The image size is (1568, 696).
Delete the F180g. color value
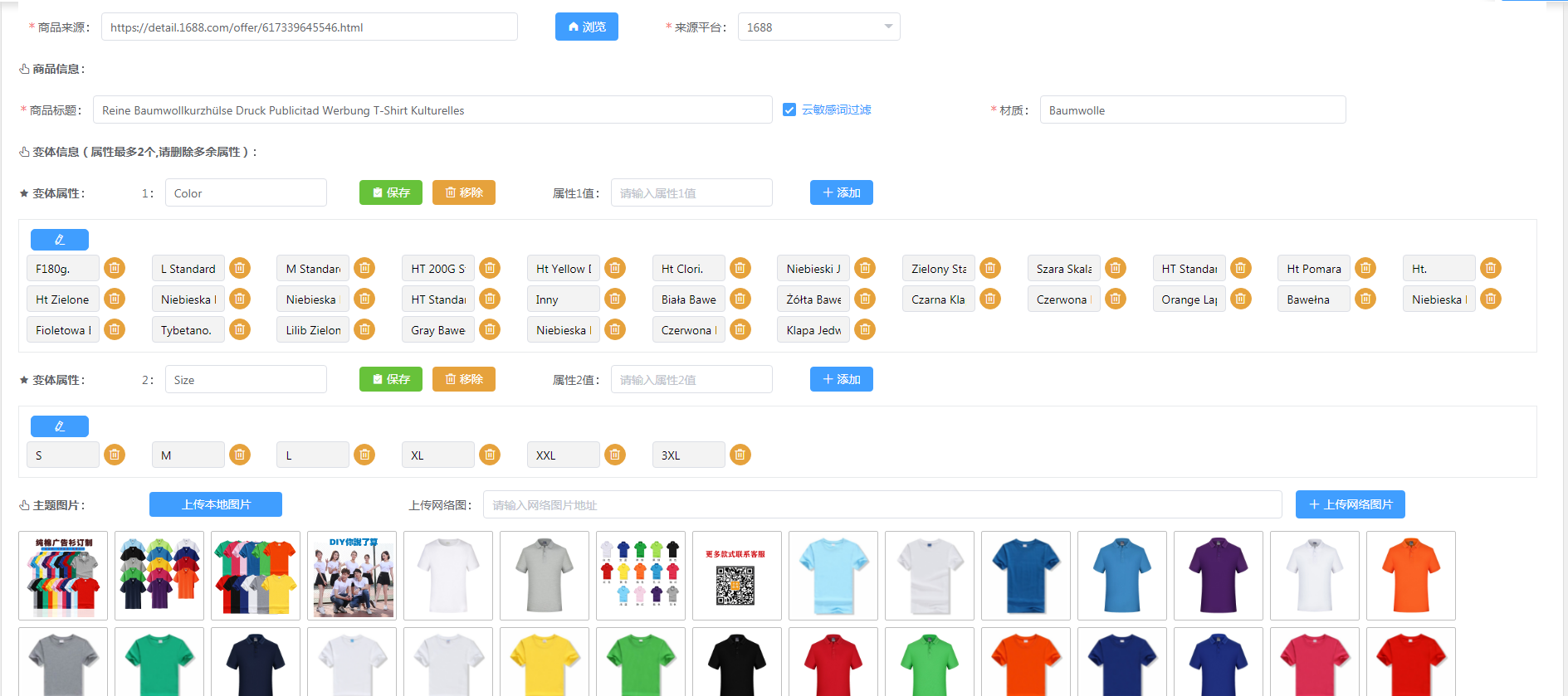(x=115, y=268)
